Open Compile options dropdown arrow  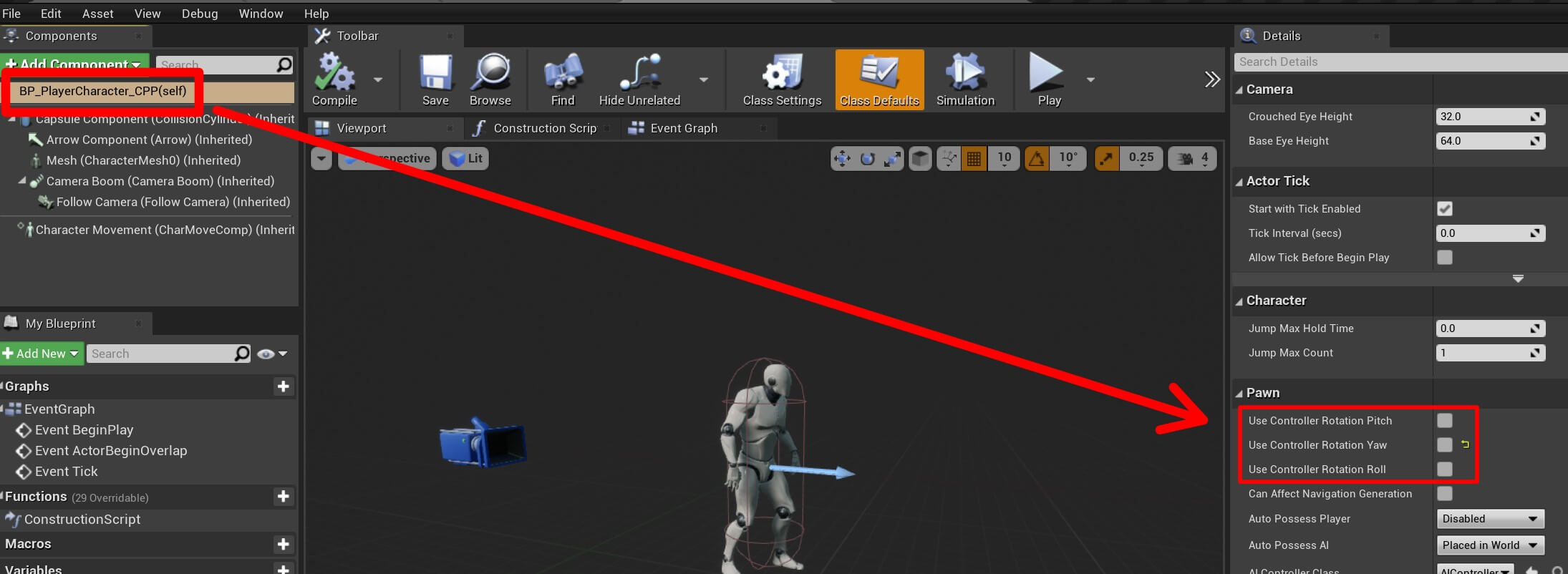[x=378, y=79]
